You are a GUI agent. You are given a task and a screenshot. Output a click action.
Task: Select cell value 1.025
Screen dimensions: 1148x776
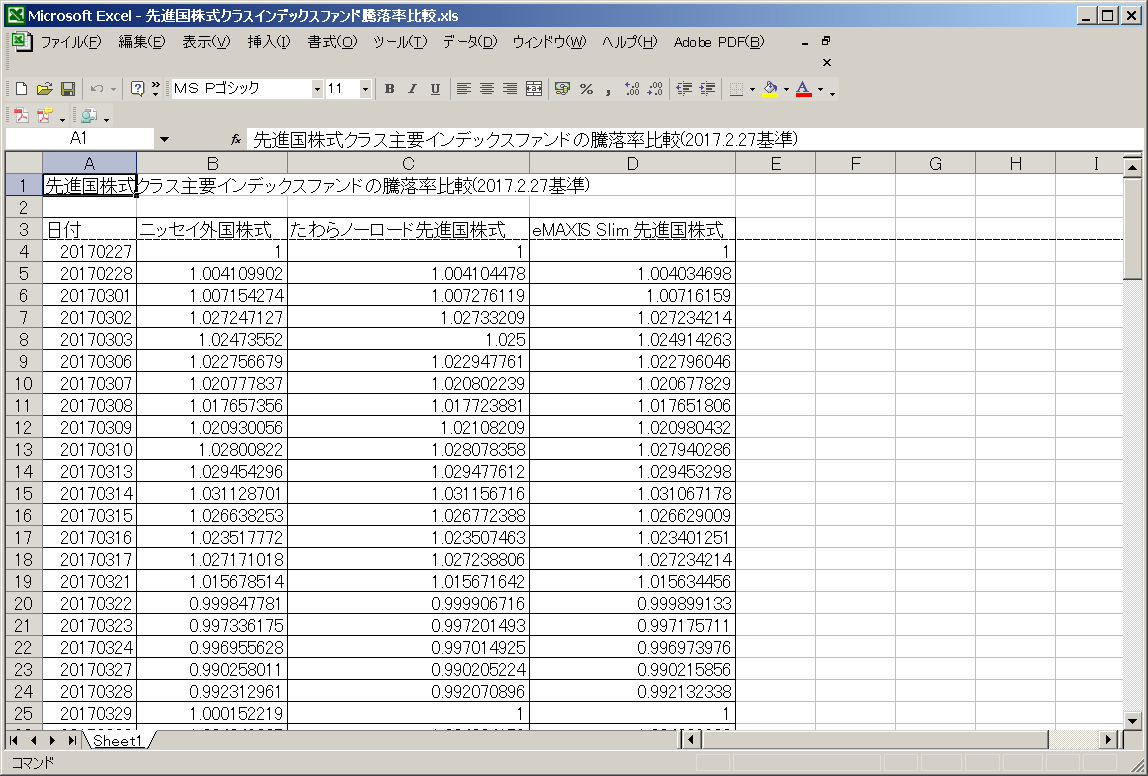tap(409, 339)
